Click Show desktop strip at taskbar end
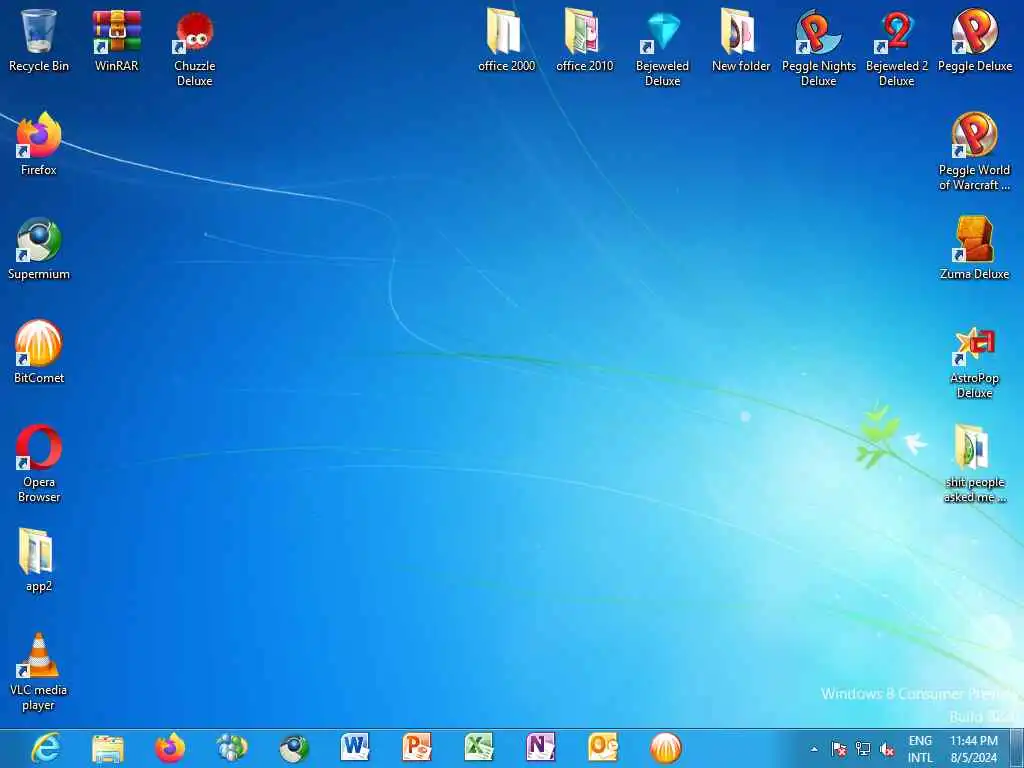The width and height of the screenshot is (1024, 768). point(1017,748)
